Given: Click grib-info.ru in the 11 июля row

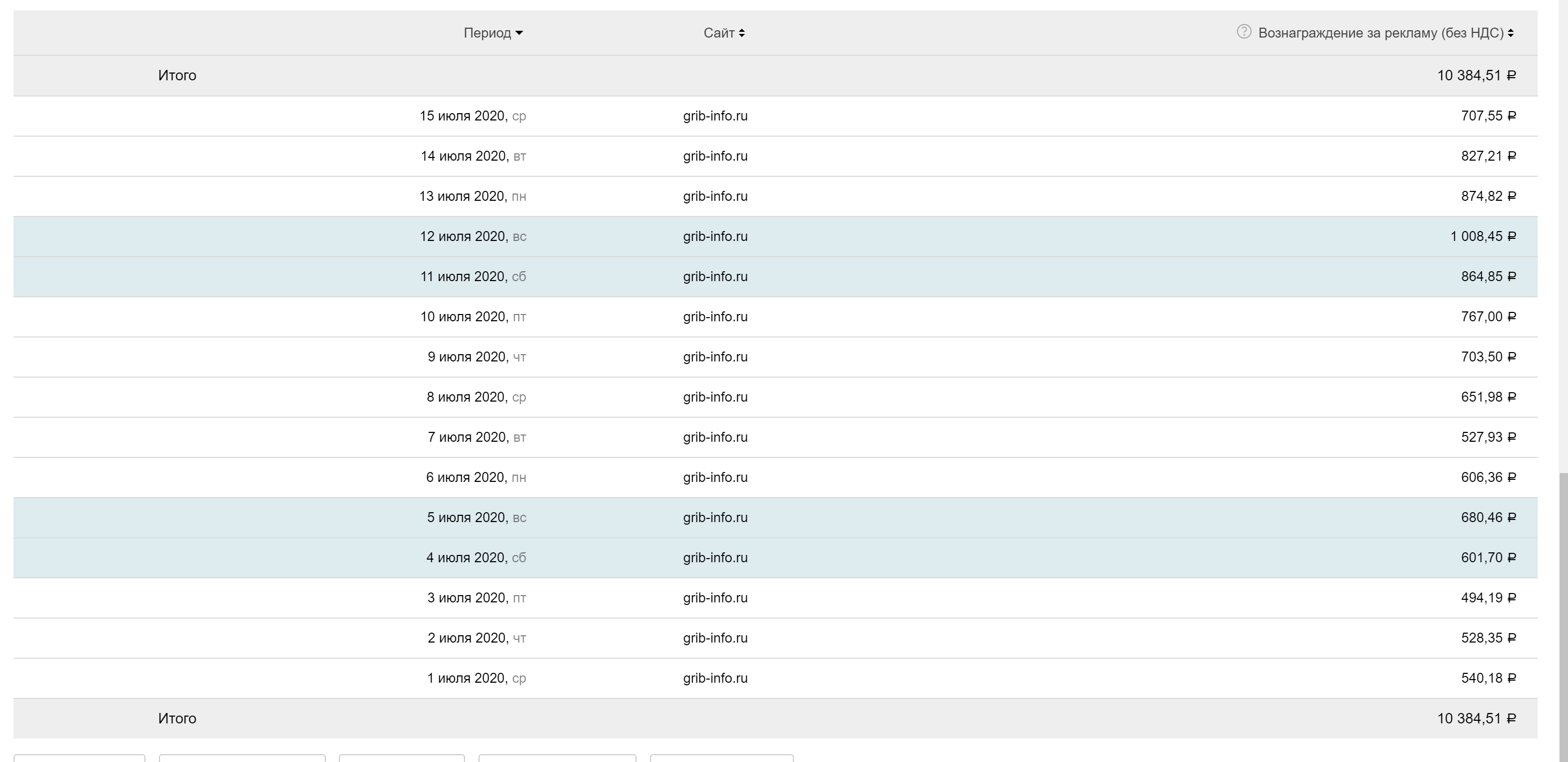Looking at the screenshot, I should pos(715,276).
